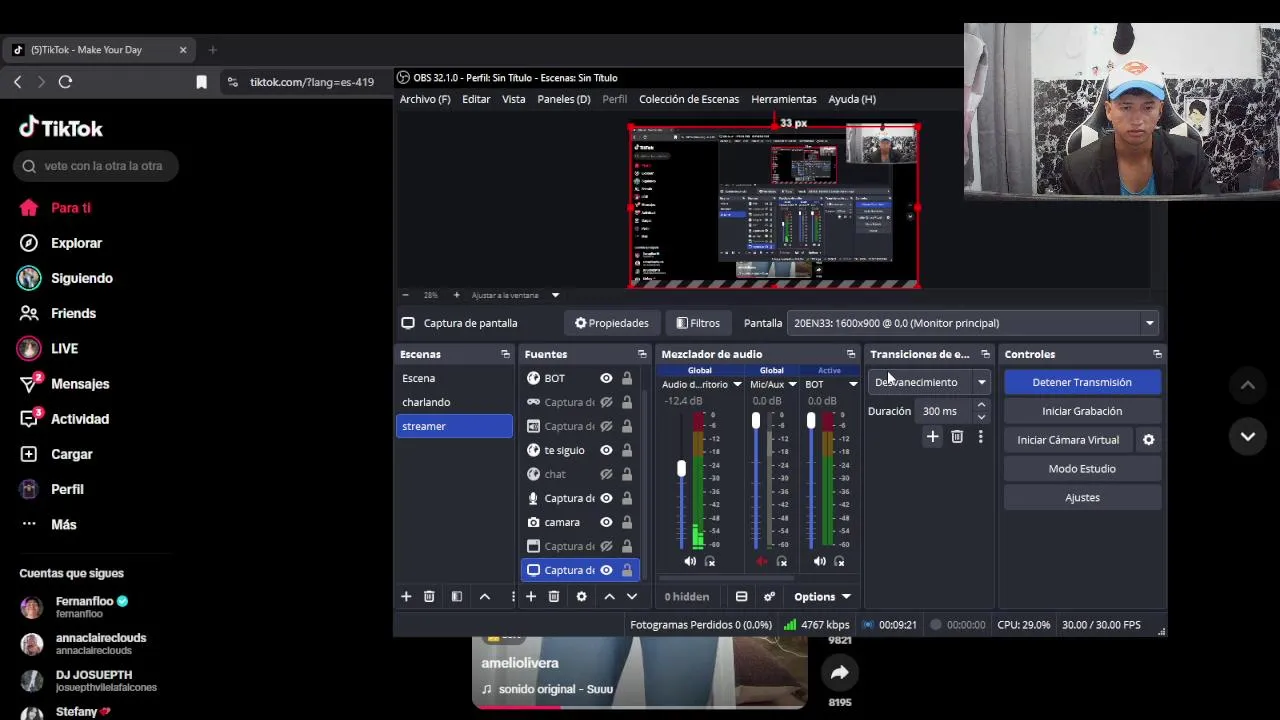Move selected source up in Fuentes
The width and height of the screenshot is (1280, 720).
point(609,596)
